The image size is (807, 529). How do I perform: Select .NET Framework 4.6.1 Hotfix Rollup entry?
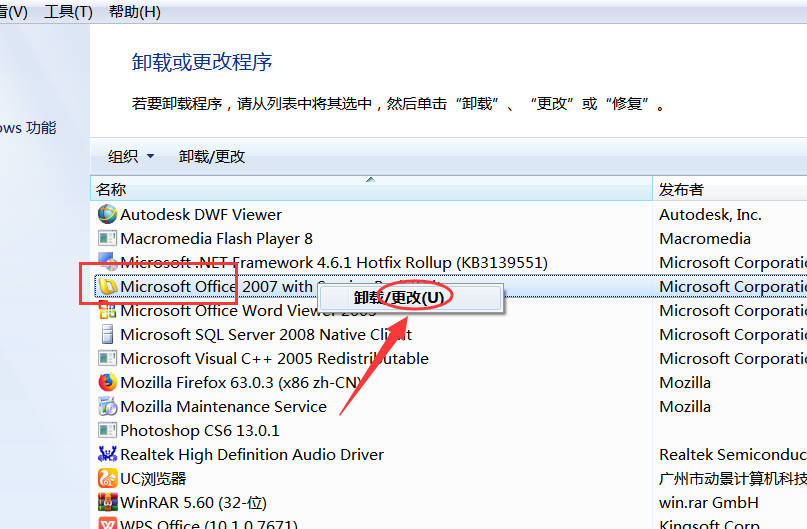[x=334, y=262]
